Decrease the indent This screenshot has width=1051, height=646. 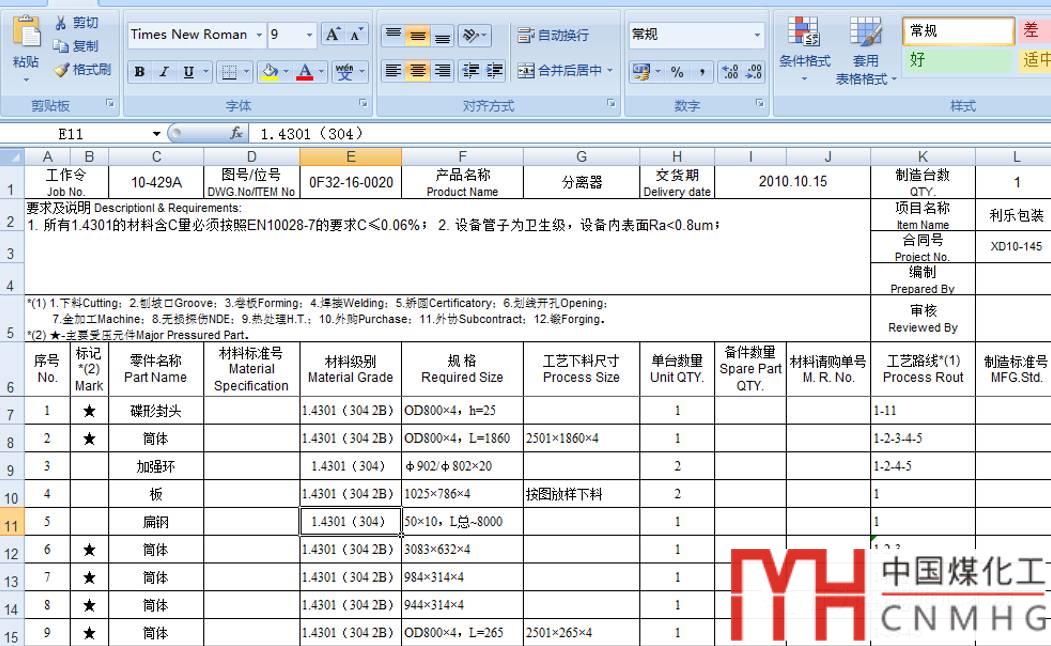pyautogui.click(x=471, y=70)
